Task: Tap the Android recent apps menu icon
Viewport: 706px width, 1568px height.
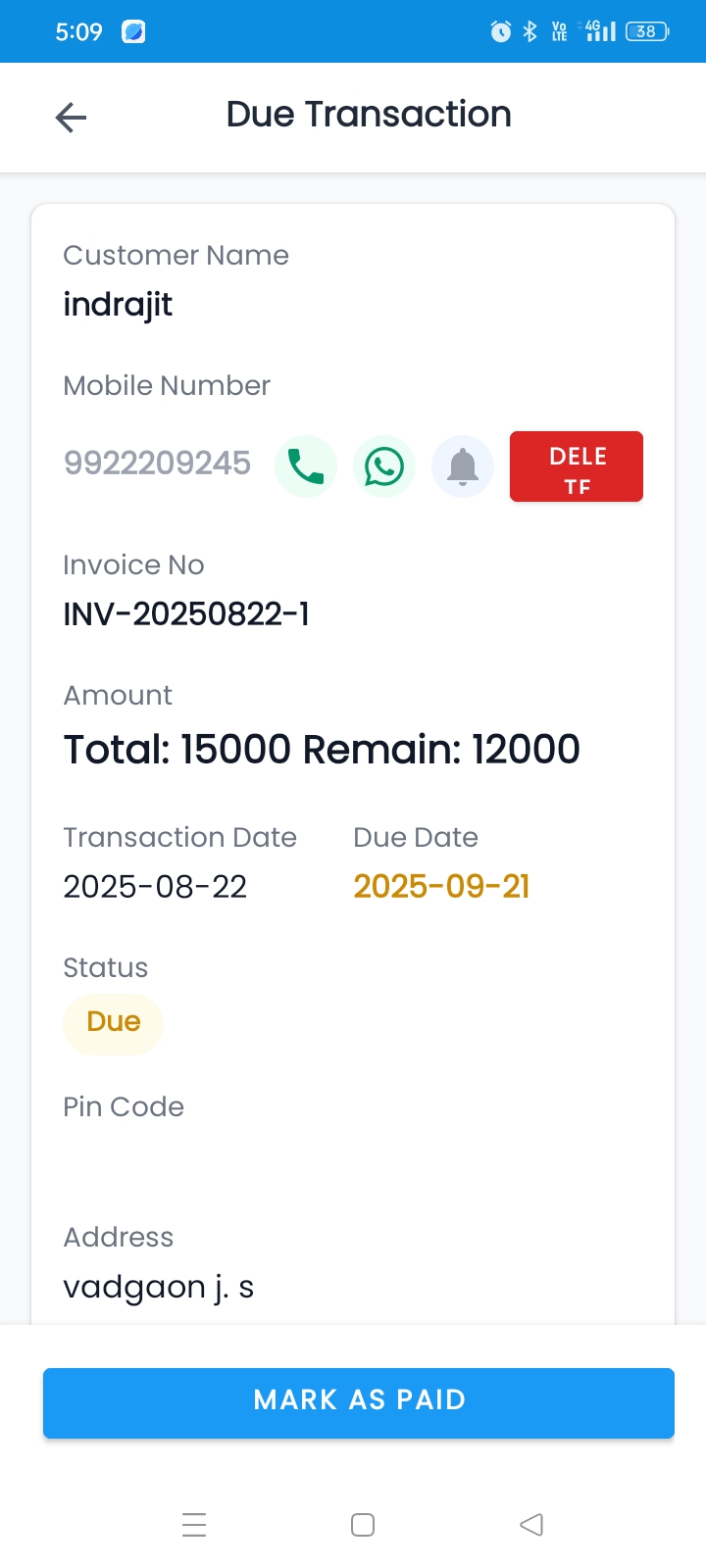Action: pyautogui.click(x=194, y=1525)
